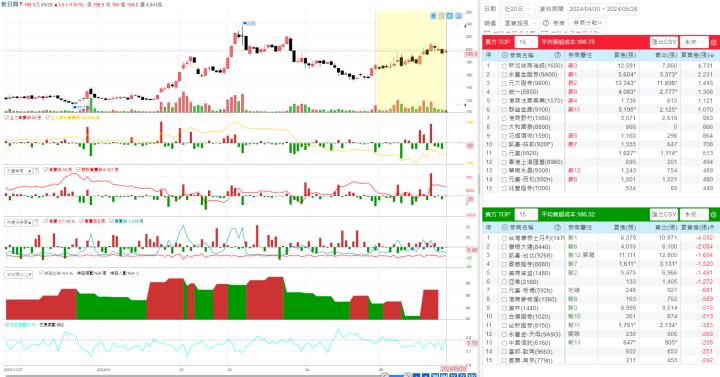The width and height of the screenshot is (720, 377).
Task: Click circle icon before 券商名稱 in buyer header
Action: (505, 55)
